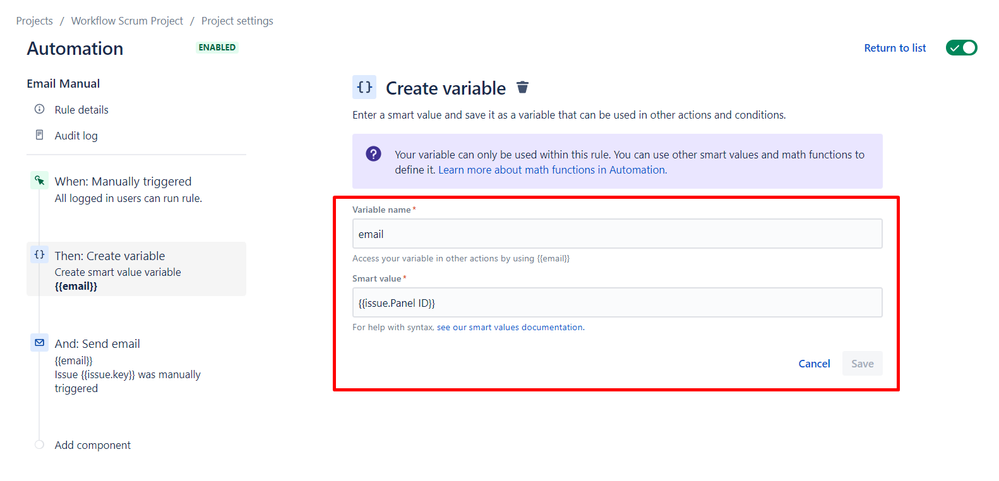Screen dimensions: 999x481
Task: Go to Workflow Scrum Project breadcrumb
Action: (x=127, y=21)
